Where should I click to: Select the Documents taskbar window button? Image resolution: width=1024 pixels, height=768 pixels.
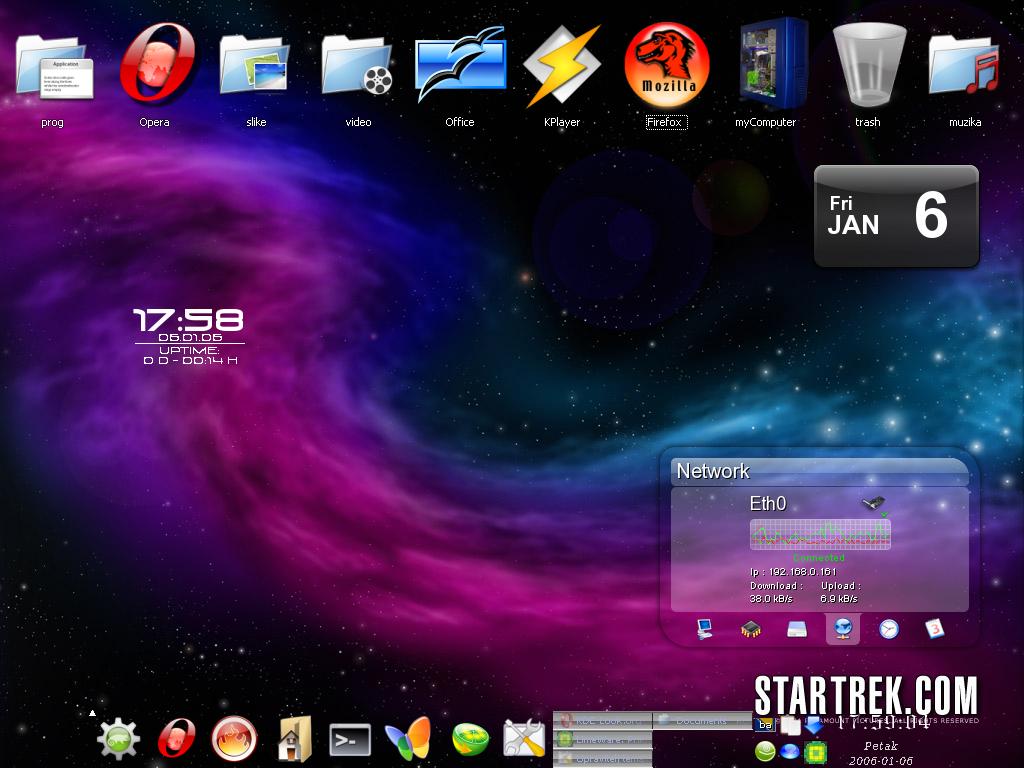(x=702, y=721)
